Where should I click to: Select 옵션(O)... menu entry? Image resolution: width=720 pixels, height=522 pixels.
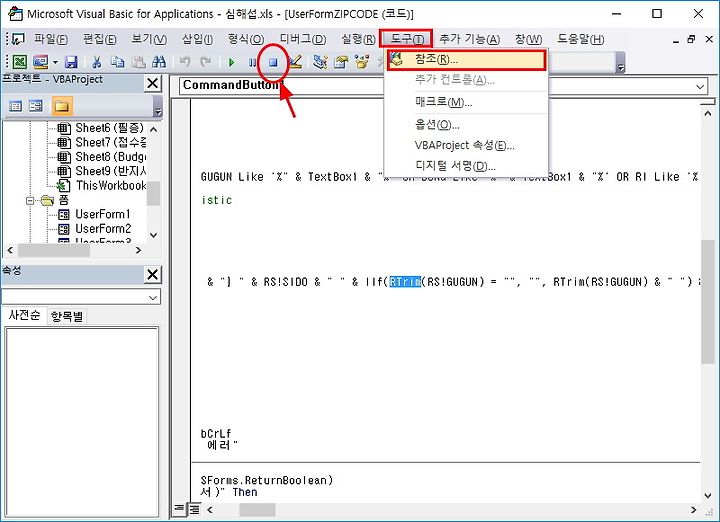467,124
